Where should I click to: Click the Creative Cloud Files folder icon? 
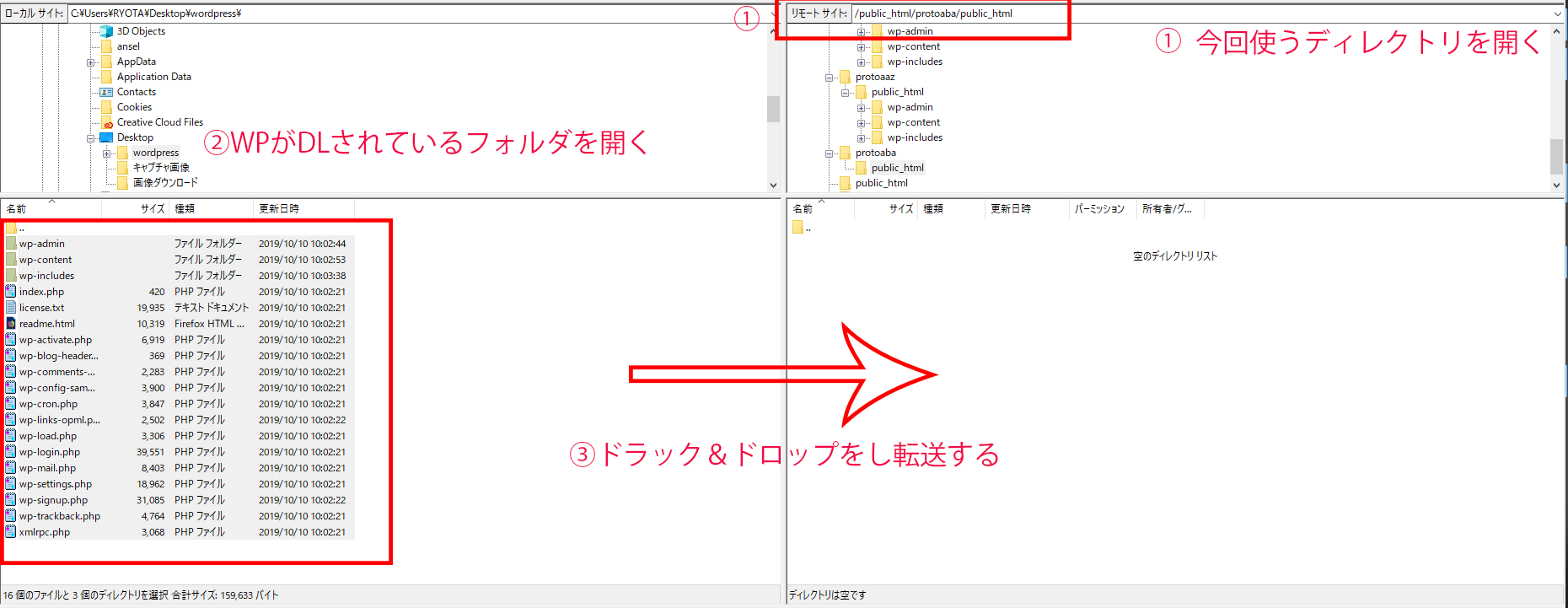pos(106,122)
